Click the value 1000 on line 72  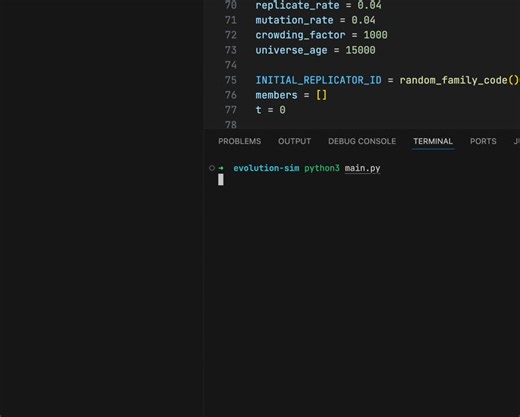(x=375, y=35)
